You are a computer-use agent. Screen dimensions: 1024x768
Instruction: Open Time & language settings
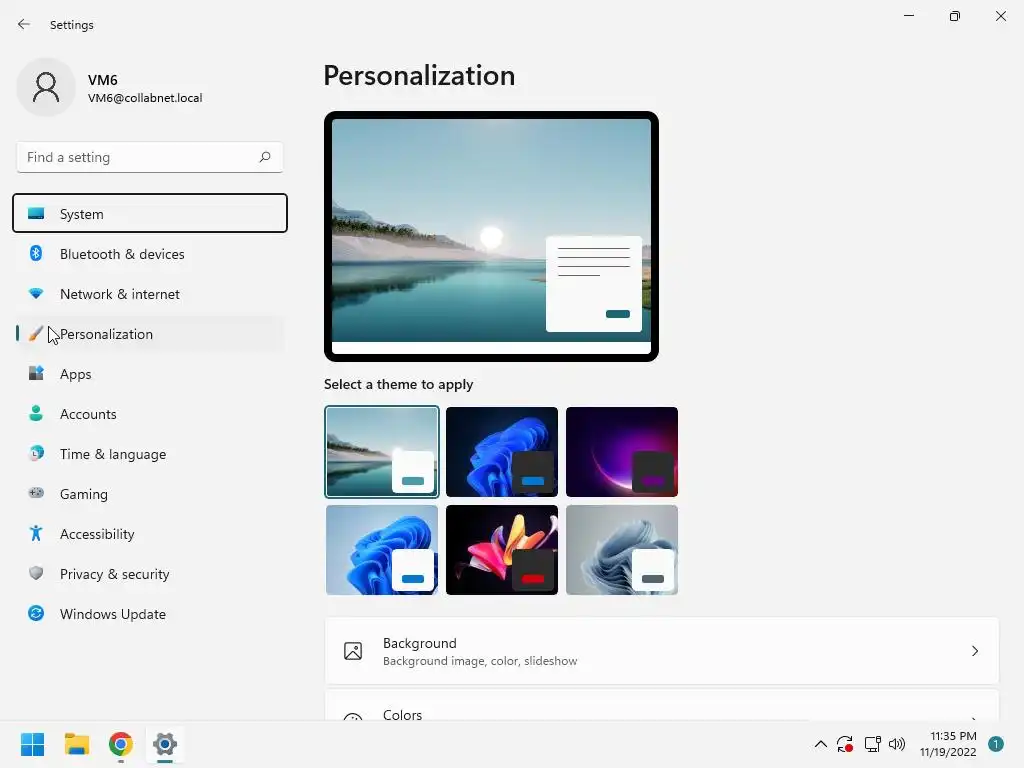(x=150, y=453)
